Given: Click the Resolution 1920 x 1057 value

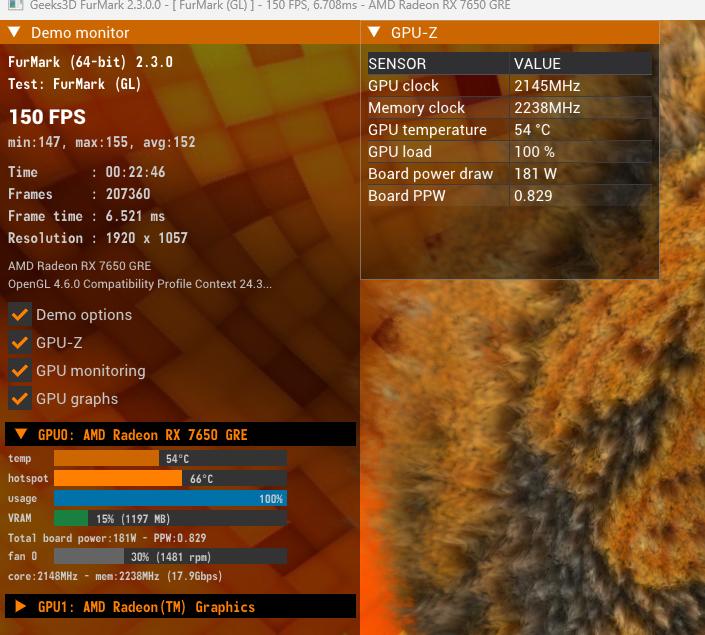Looking at the screenshot, I should 147,238.
